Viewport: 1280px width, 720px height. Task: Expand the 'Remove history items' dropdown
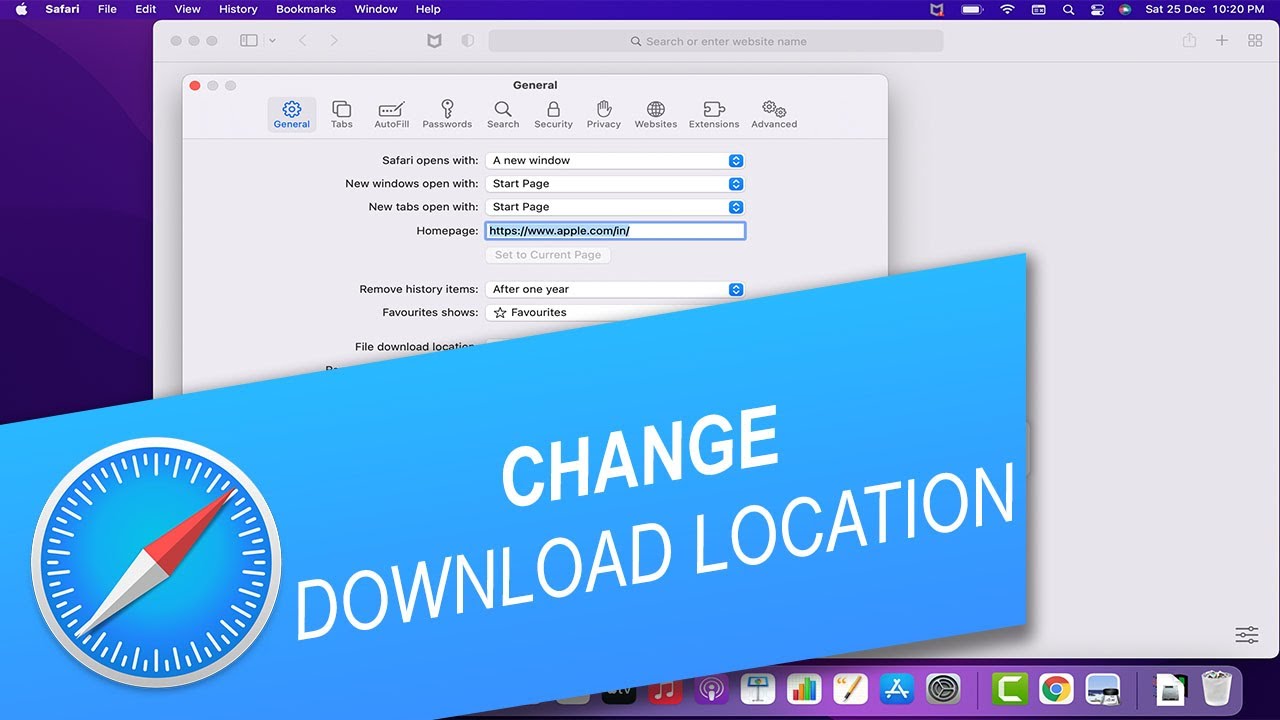pyautogui.click(x=615, y=289)
